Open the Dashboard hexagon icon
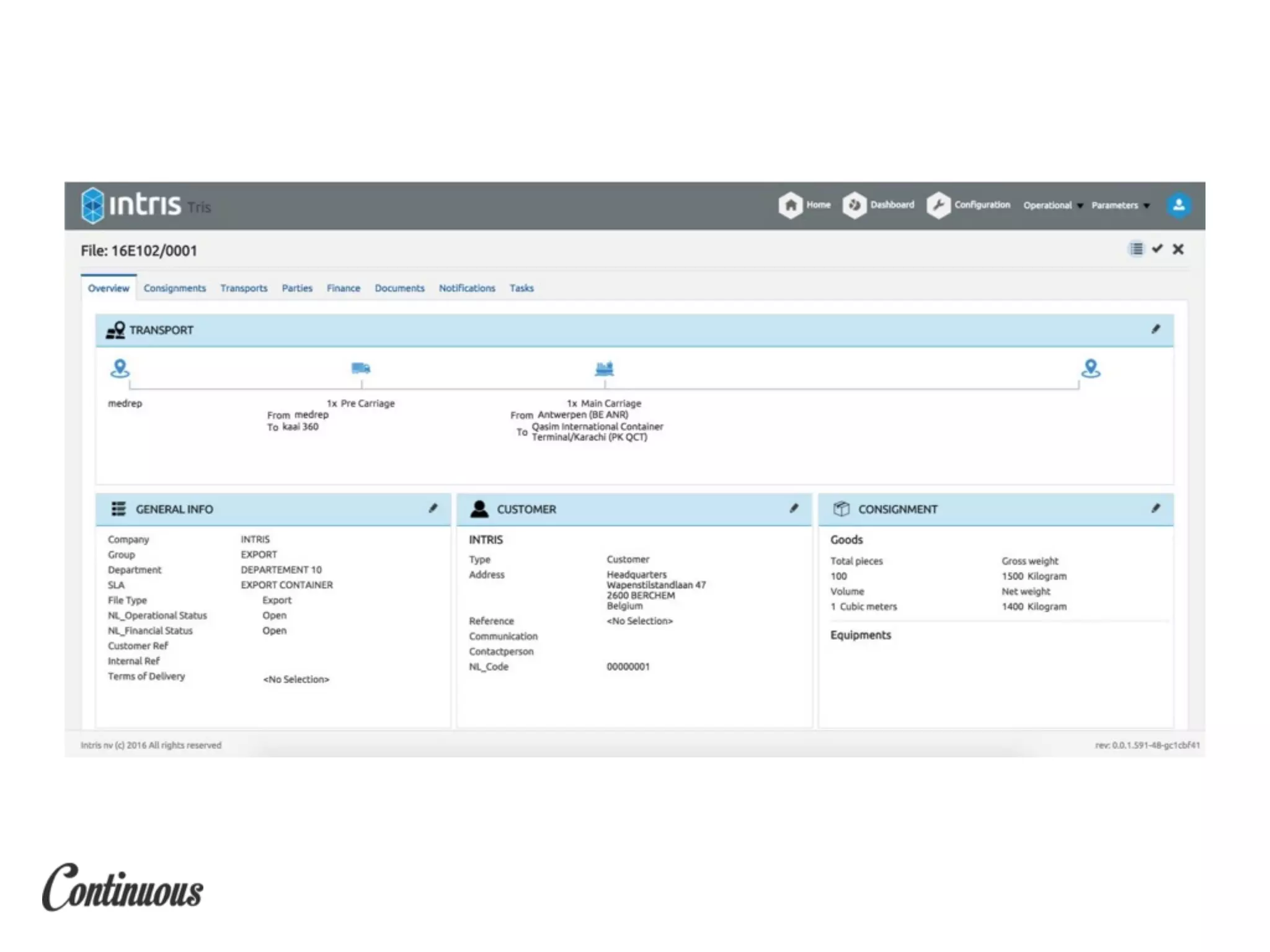Screen dimensions: 1270x952 click(x=855, y=205)
